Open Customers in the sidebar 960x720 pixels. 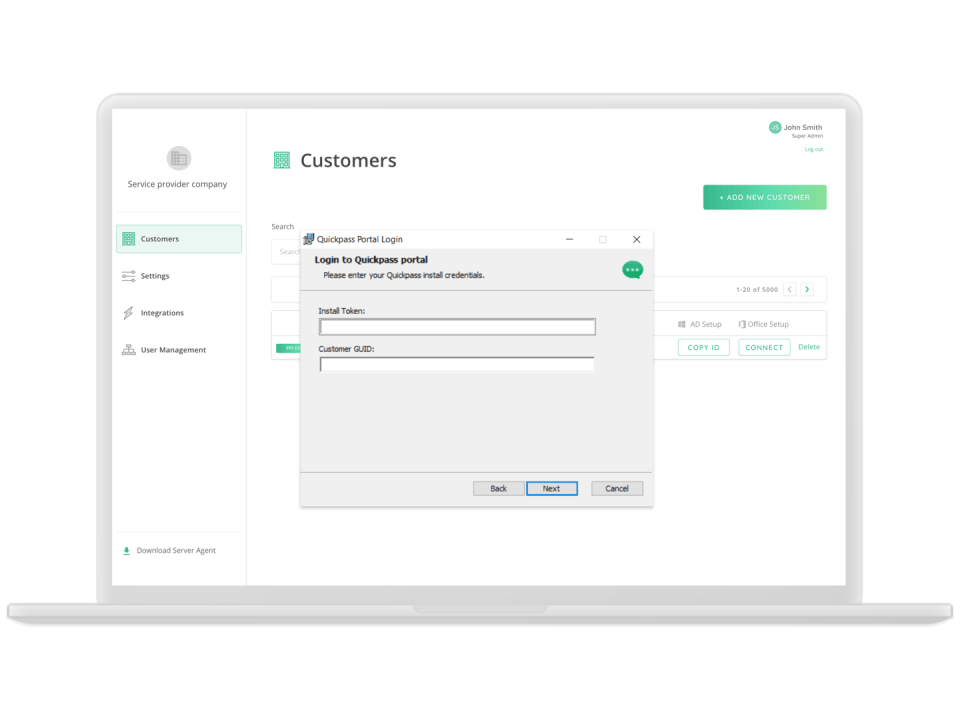click(179, 239)
